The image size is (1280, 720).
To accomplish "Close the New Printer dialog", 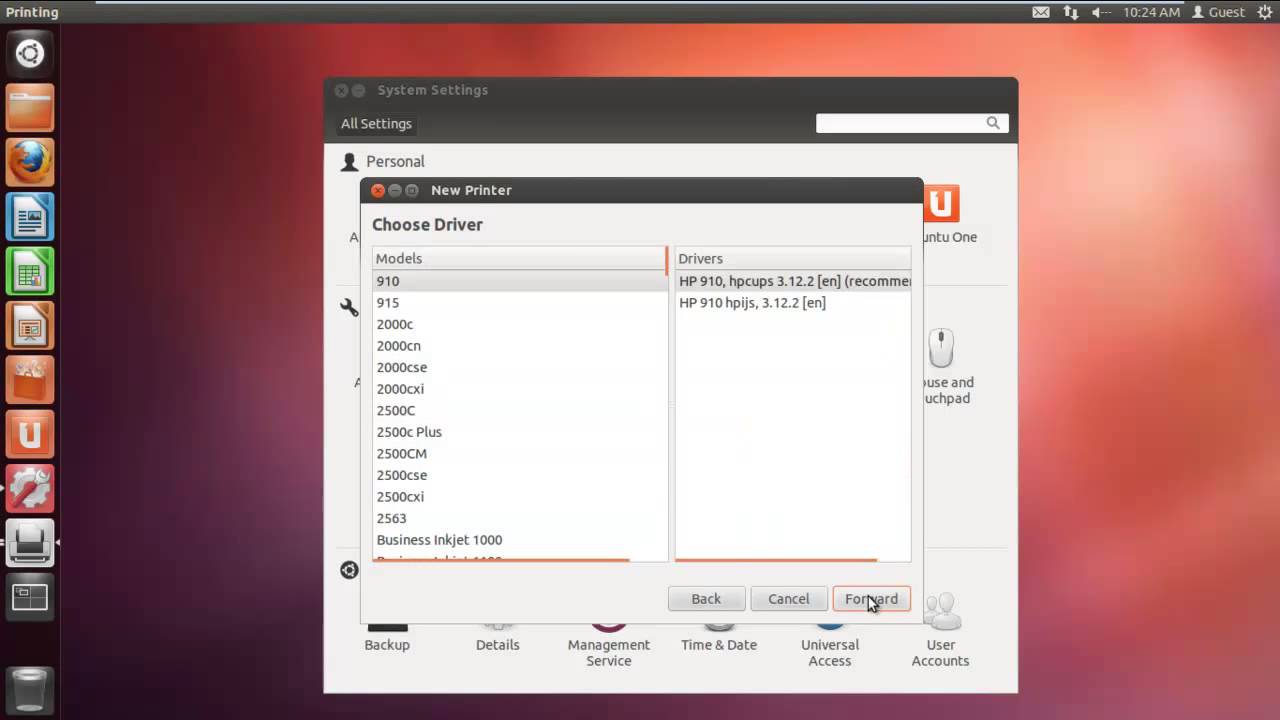I will pyautogui.click(x=378, y=190).
